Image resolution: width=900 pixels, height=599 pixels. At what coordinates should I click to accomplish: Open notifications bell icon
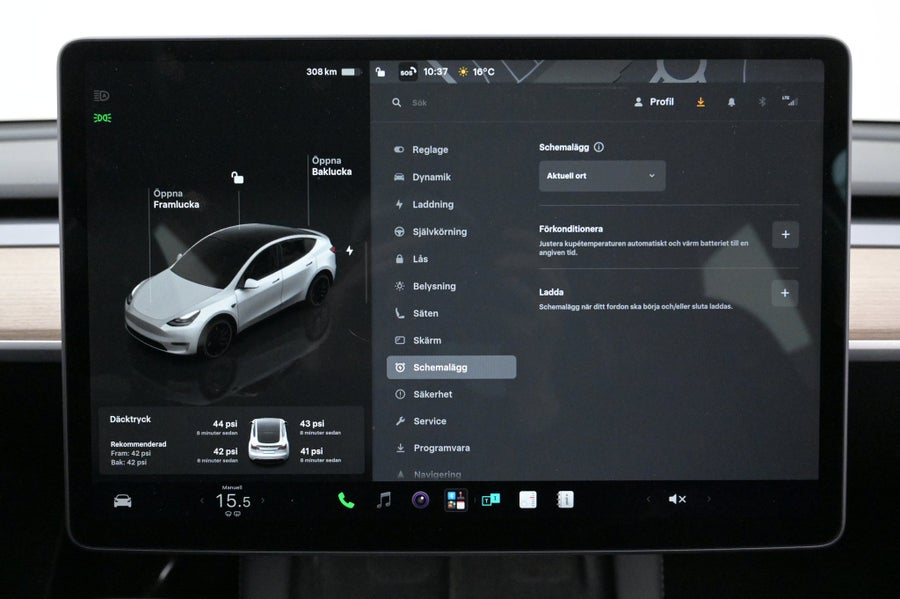point(731,102)
